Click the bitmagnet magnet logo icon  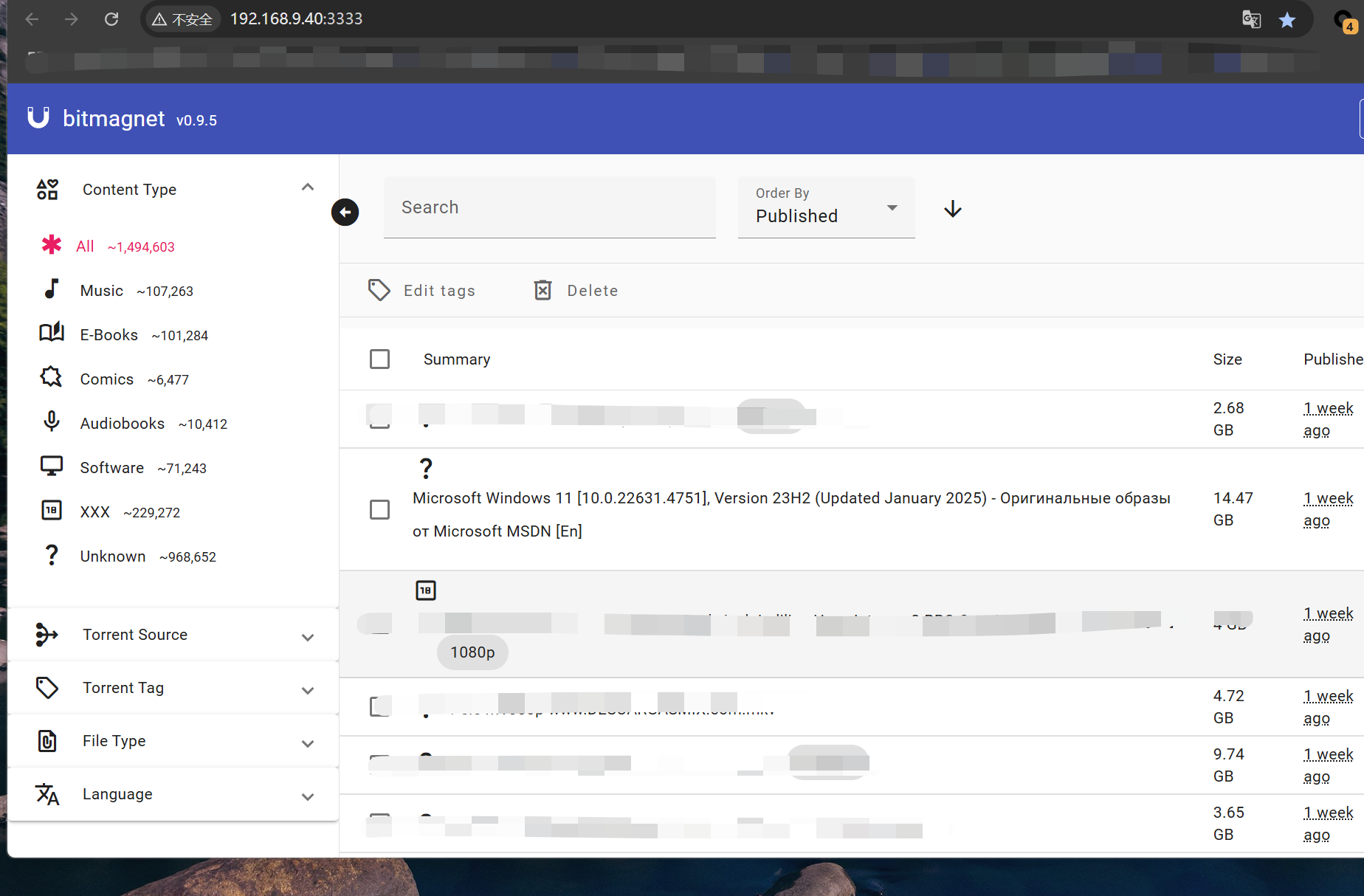(x=38, y=118)
